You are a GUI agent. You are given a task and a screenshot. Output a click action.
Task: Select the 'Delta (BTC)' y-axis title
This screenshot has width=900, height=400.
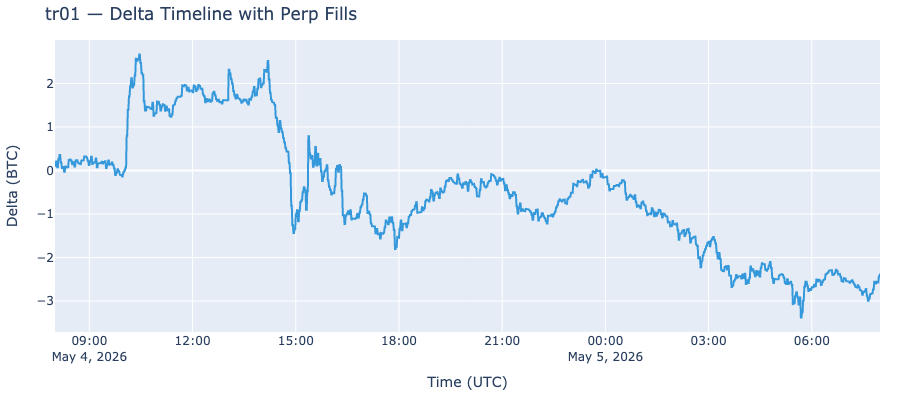(13, 186)
